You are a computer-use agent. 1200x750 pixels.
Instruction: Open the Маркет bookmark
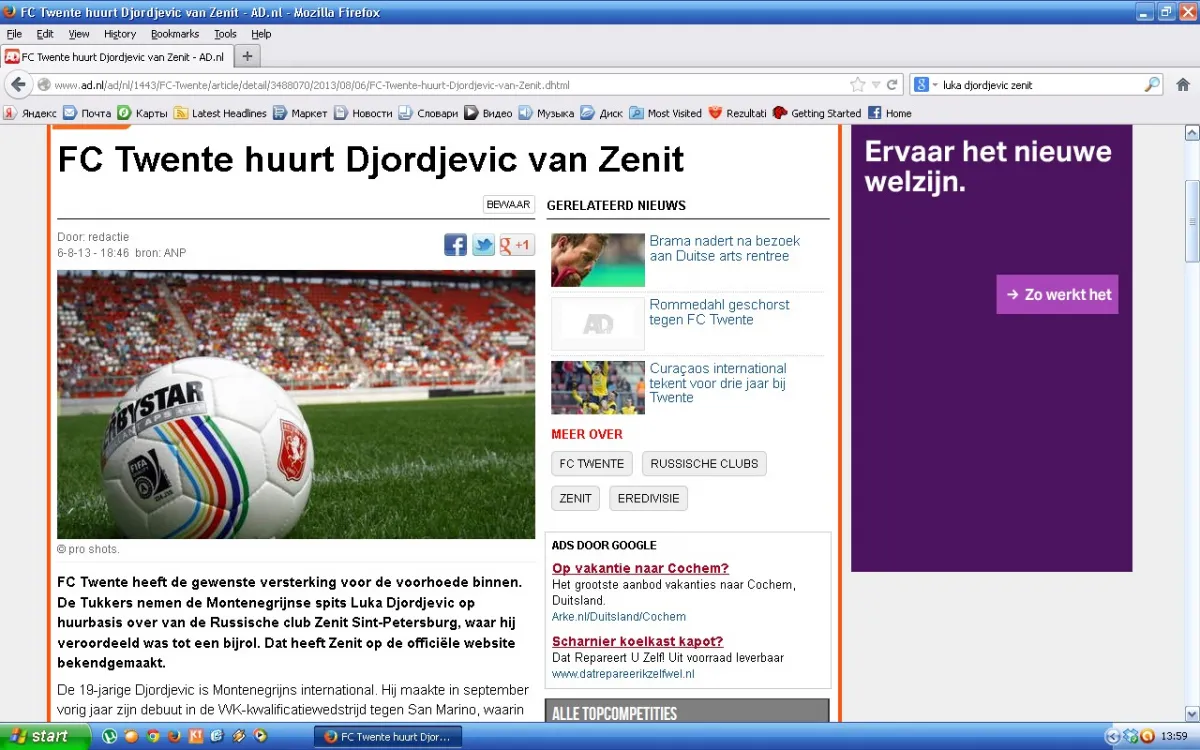(300, 113)
